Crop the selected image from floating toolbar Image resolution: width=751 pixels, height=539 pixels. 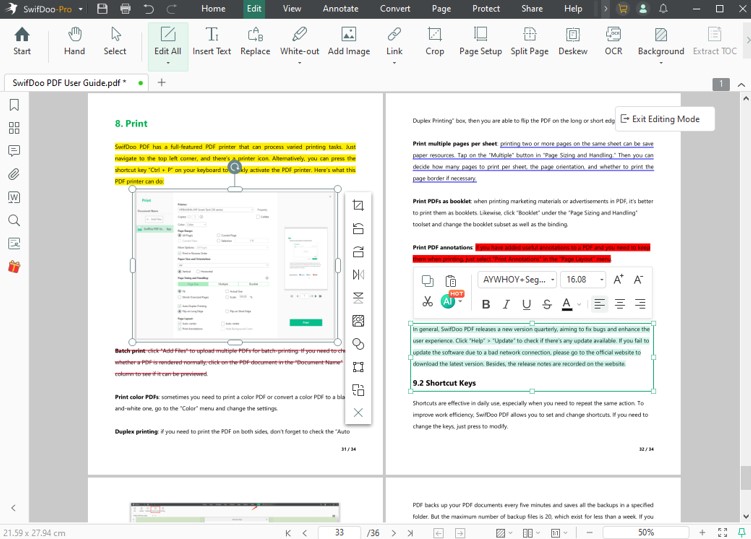coord(358,205)
